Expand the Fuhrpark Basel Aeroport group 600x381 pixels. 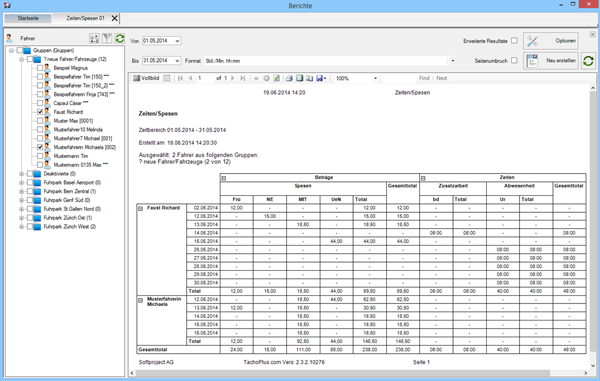coord(22,183)
